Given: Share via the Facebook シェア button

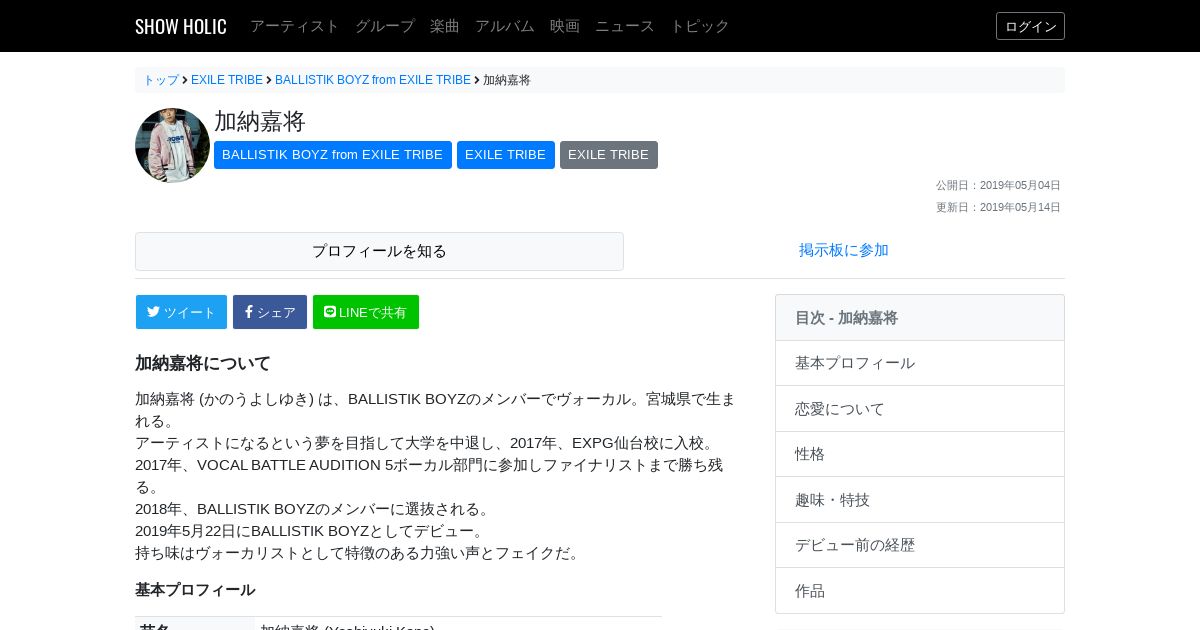Looking at the screenshot, I should (270, 312).
